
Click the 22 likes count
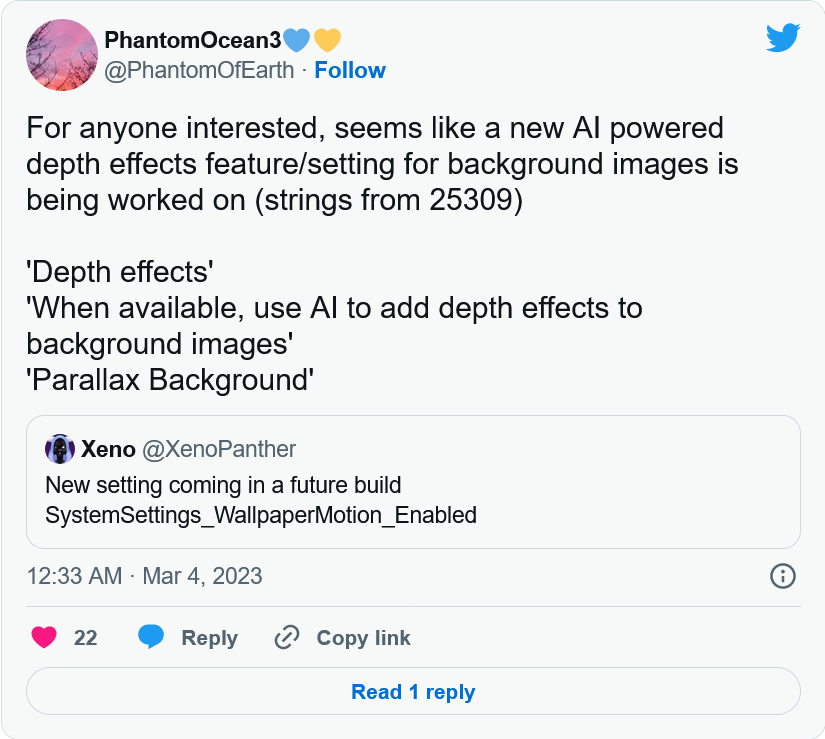point(85,638)
